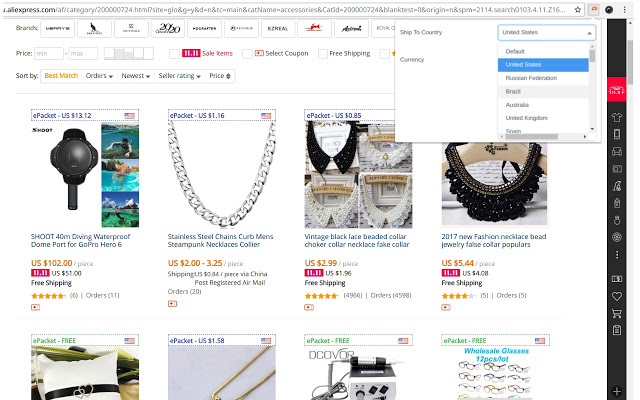Click the colorful round extension icon
This screenshot has width=640, height=400.
point(609,10)
